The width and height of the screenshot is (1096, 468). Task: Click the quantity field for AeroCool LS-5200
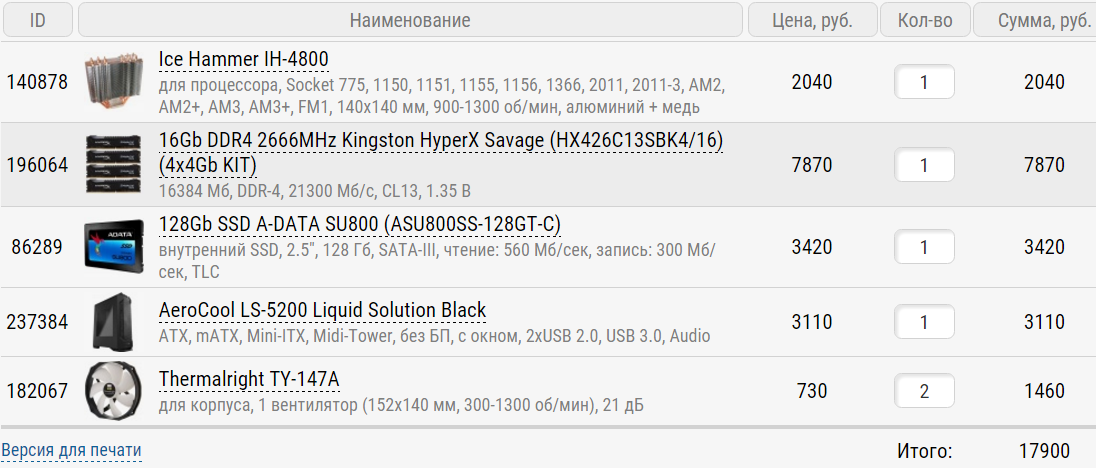(x=924, y=322)
